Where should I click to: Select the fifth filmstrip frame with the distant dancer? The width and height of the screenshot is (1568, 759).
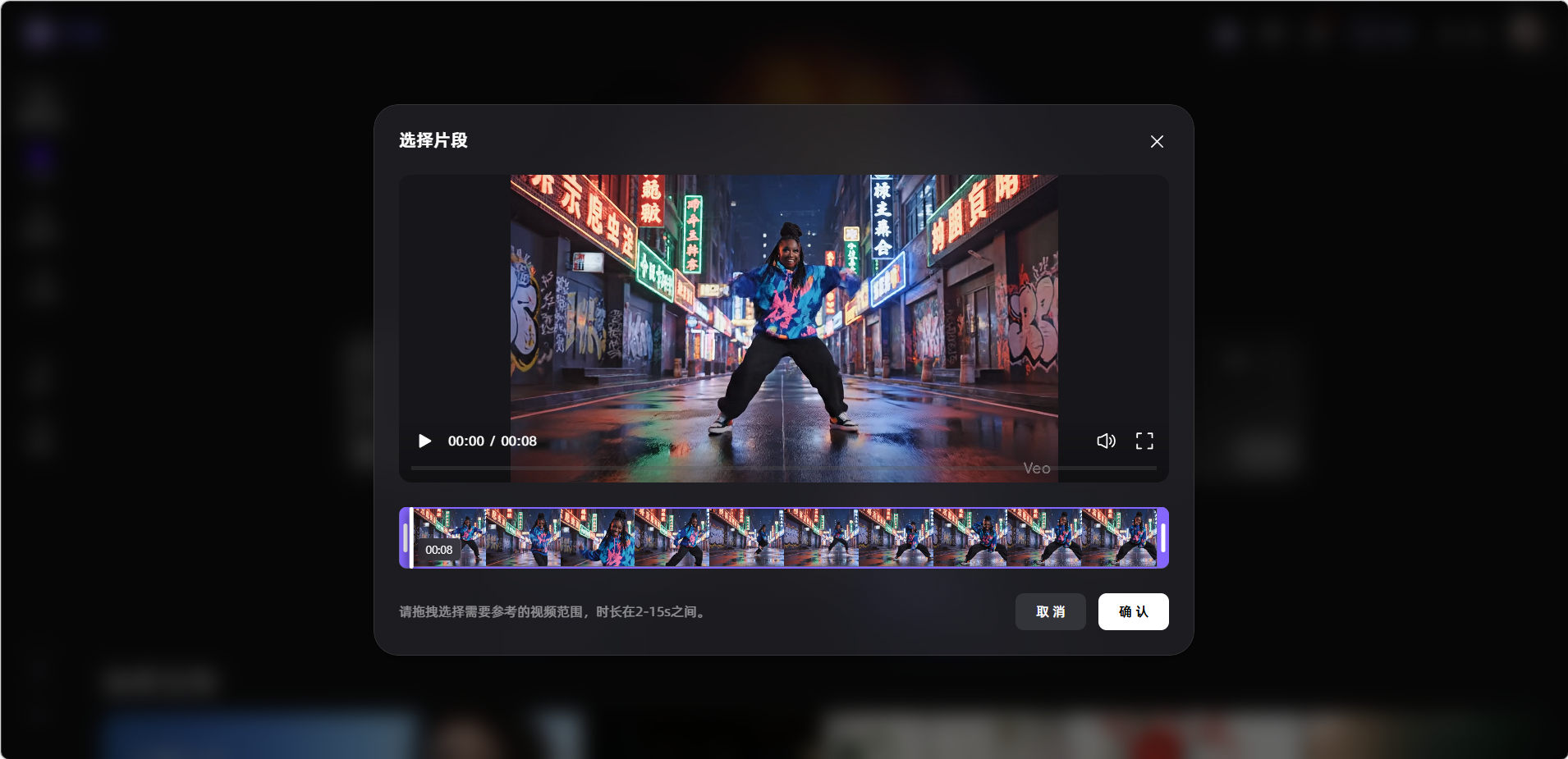point(746,538)
